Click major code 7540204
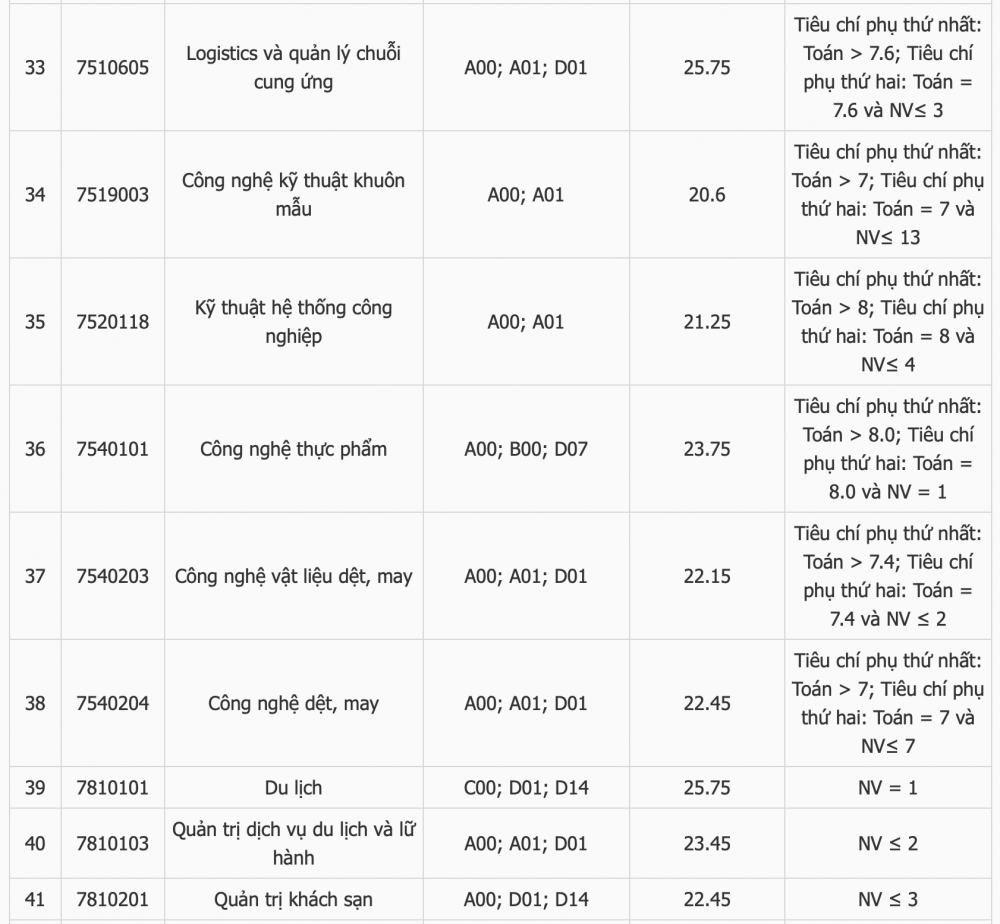 [112, 703]
